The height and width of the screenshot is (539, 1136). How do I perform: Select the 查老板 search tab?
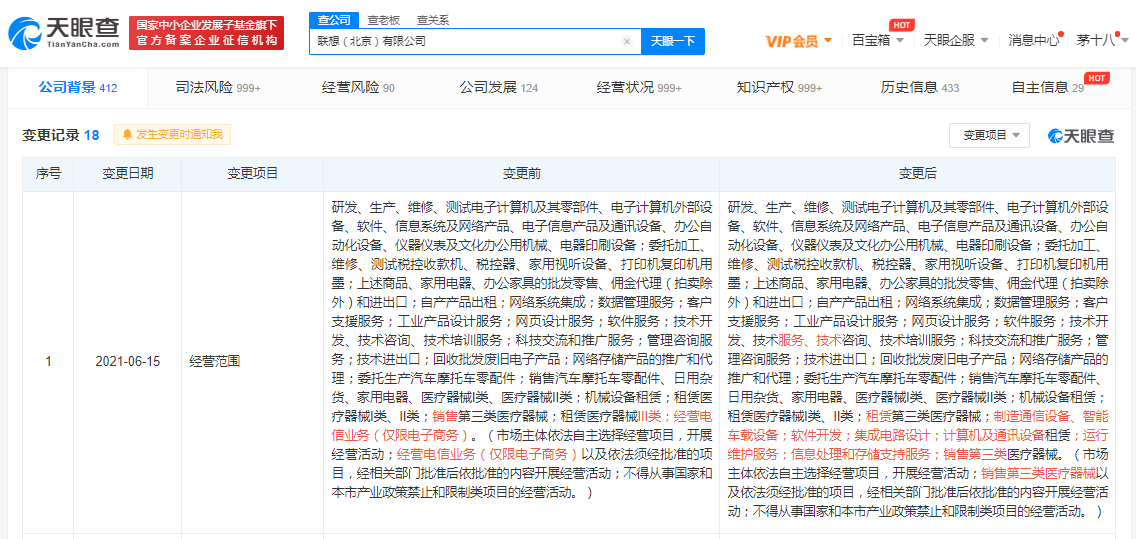(x=383, y=20)
